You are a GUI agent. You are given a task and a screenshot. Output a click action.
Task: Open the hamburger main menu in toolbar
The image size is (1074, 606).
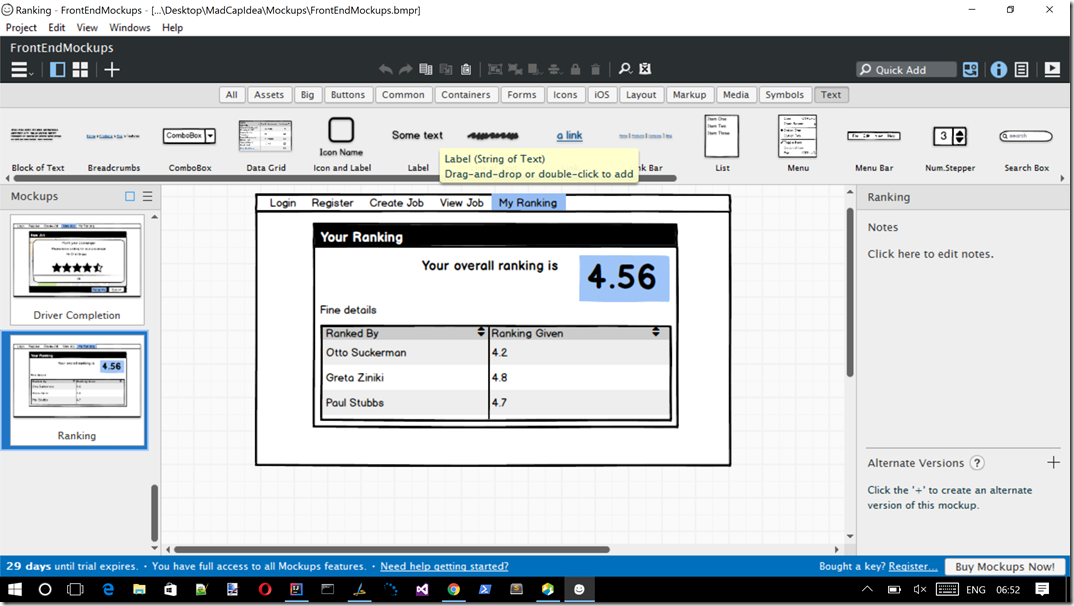[x=22, y=70]
